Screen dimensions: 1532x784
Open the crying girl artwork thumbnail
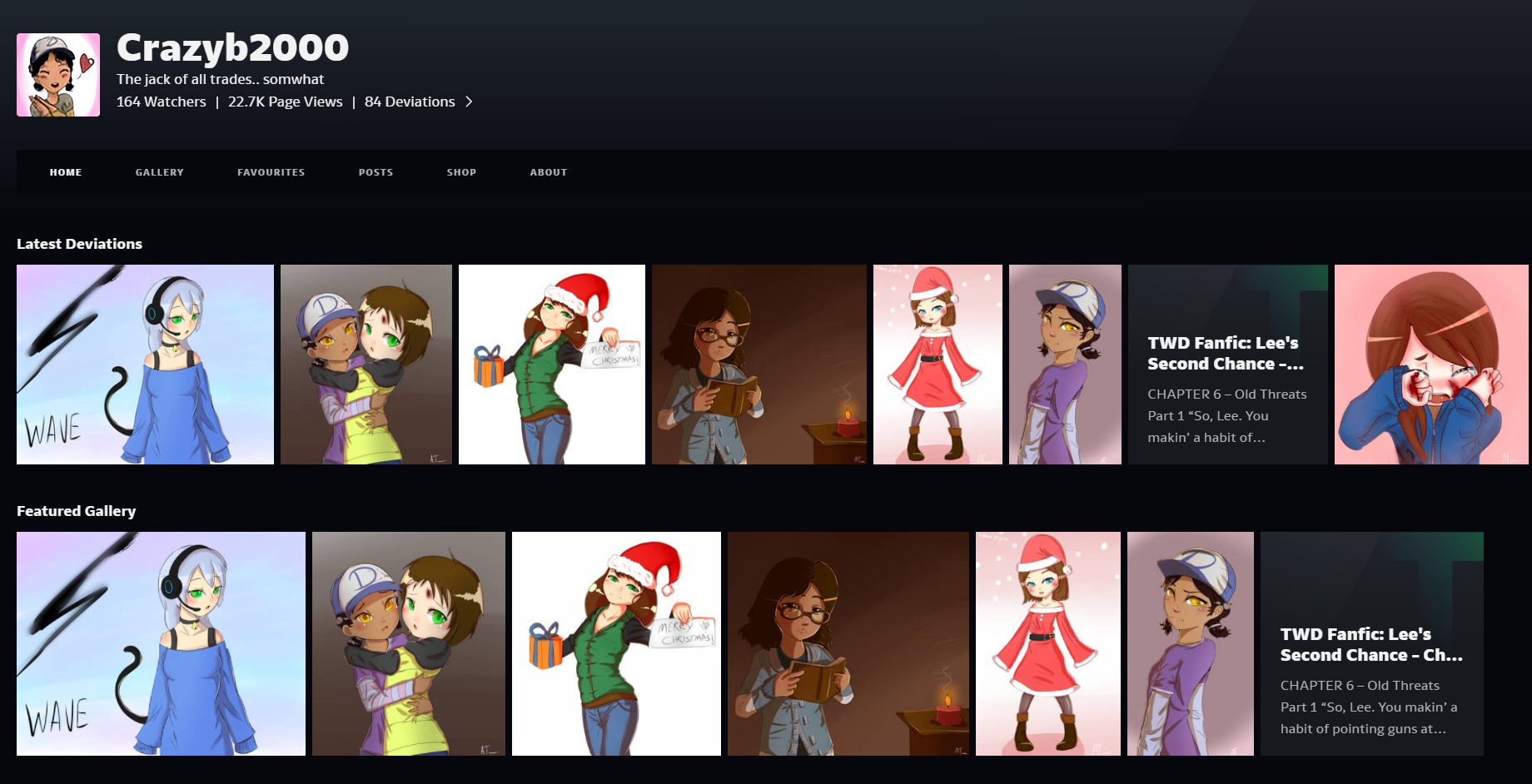[x=1431, y=365]
